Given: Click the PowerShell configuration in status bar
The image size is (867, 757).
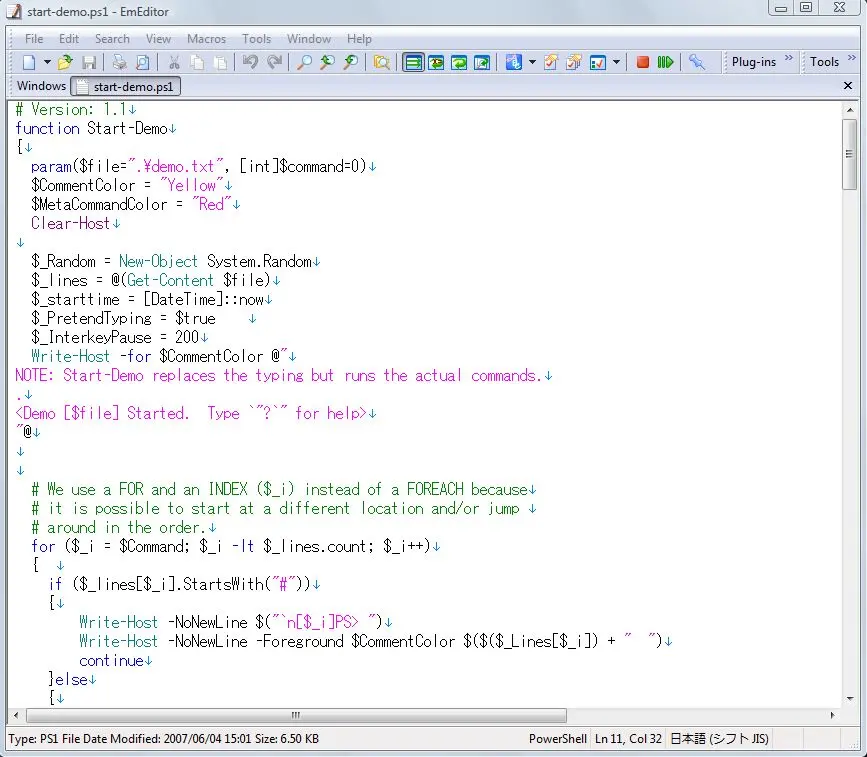Looking at the screenshot, I should coord(557,739).
